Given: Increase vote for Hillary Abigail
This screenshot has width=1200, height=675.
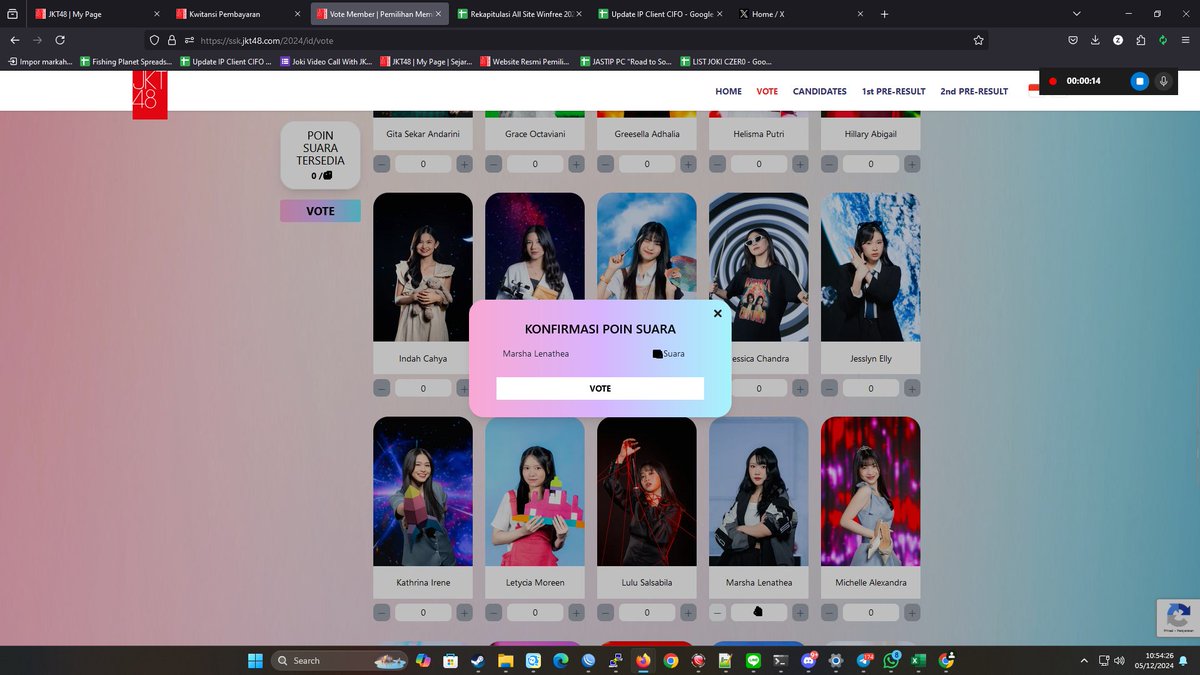Looking at the screenshot, I should point(913,164).
